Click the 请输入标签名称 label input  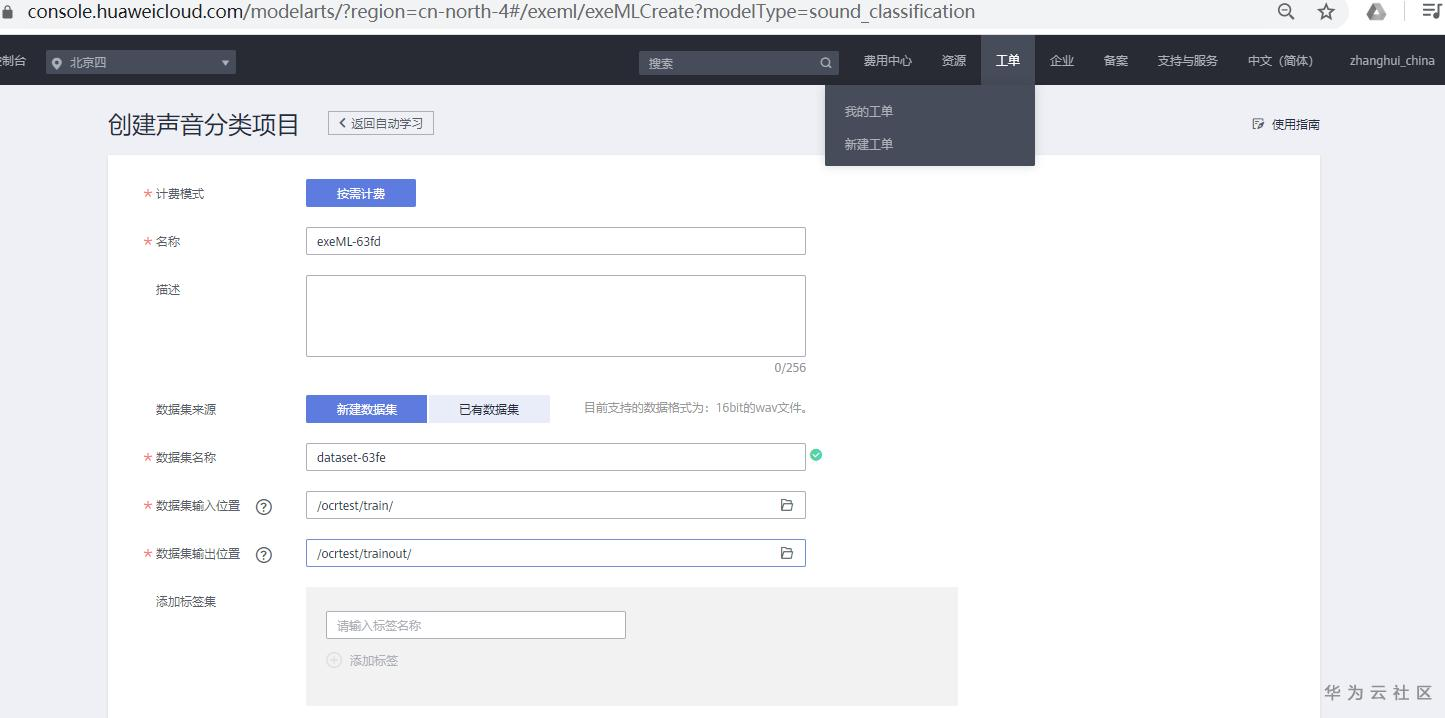tap(476, 625)
